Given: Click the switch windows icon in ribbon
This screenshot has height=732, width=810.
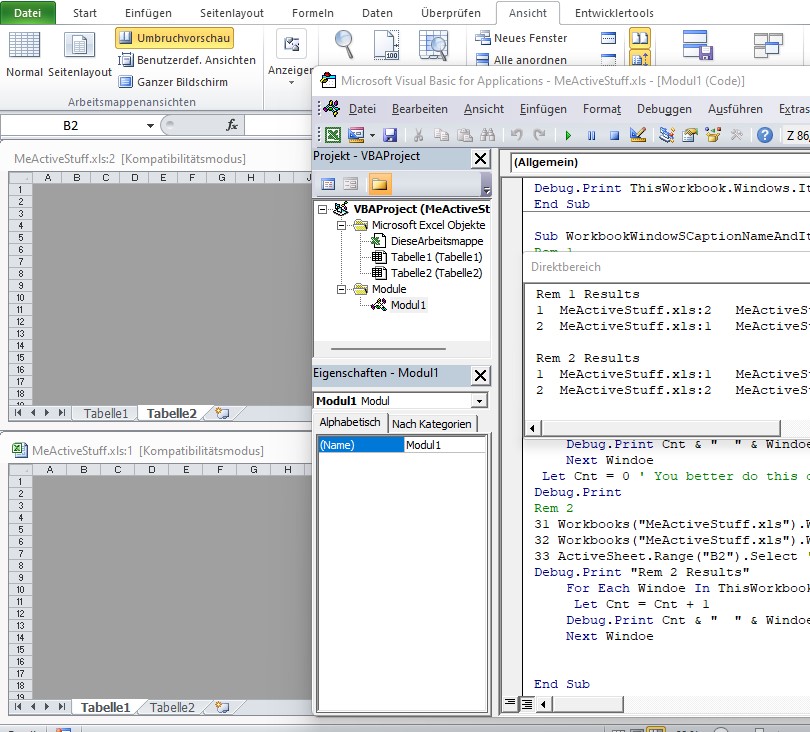Looking at the screenshot, I should (x=768, y=44).
